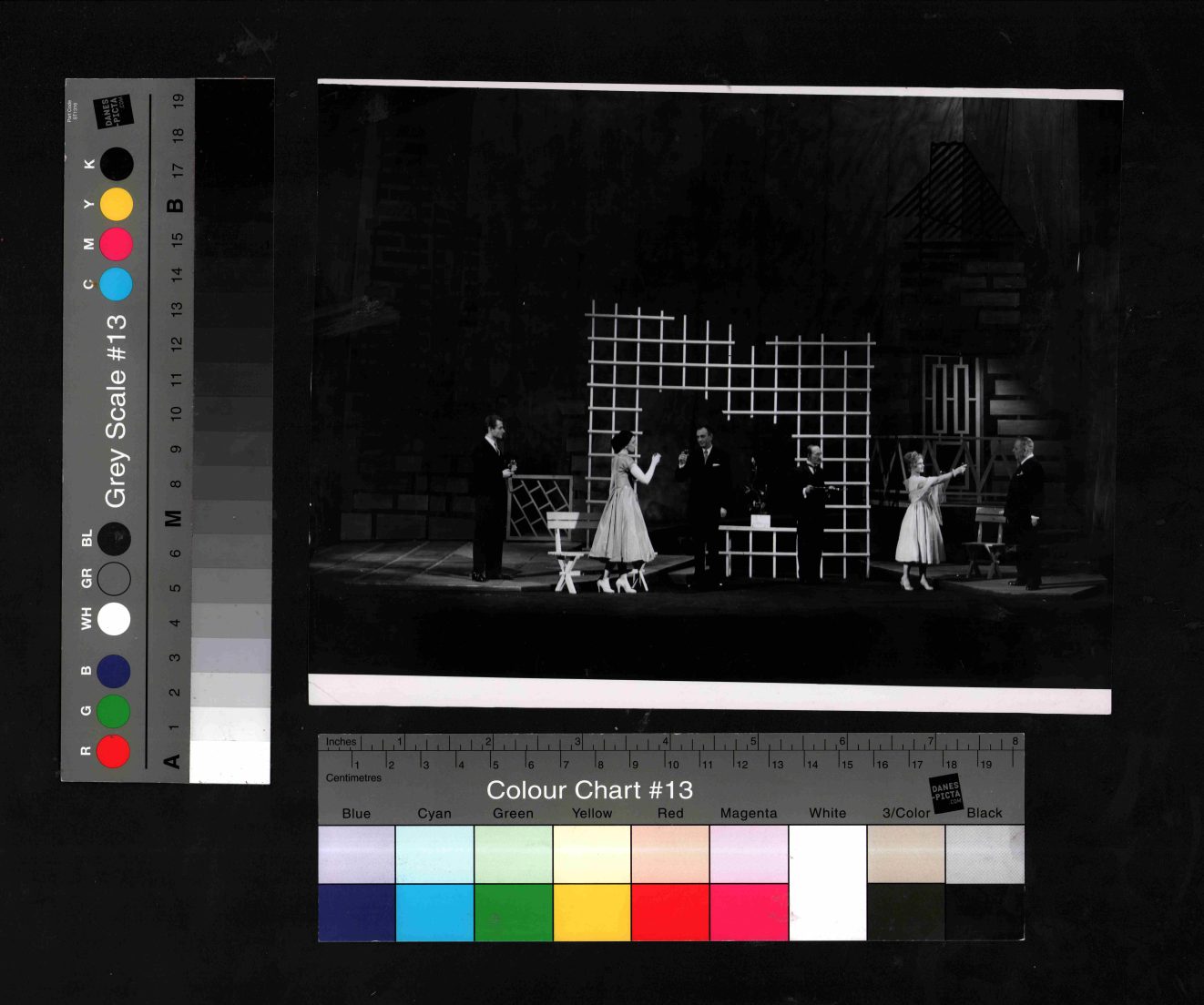The height and width of the screenshot is (1005, 1204).
Task: Click the 'Centimetres' ruler label
Action: [x=353, y=778]
